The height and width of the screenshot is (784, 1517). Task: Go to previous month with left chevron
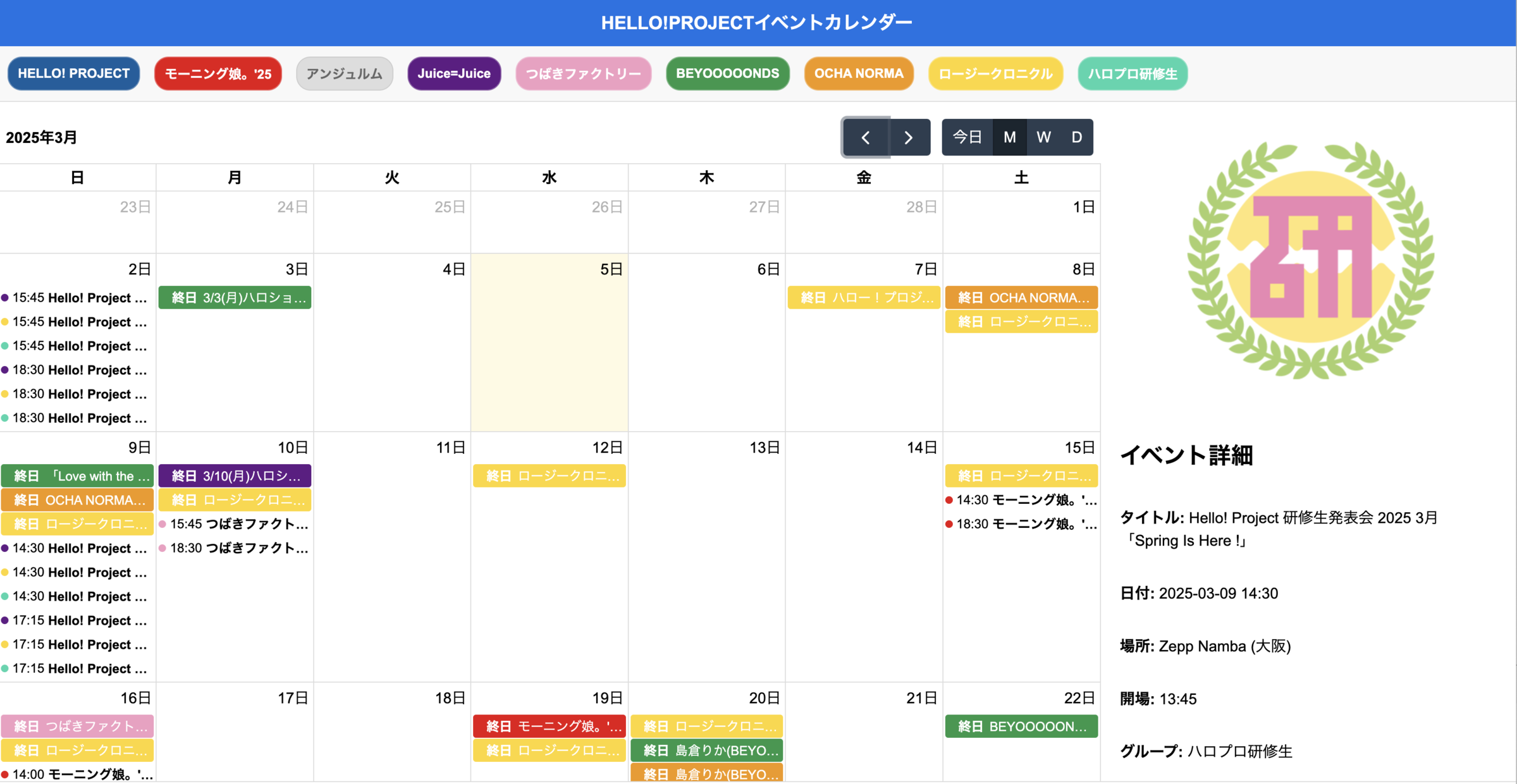point(865,137)
